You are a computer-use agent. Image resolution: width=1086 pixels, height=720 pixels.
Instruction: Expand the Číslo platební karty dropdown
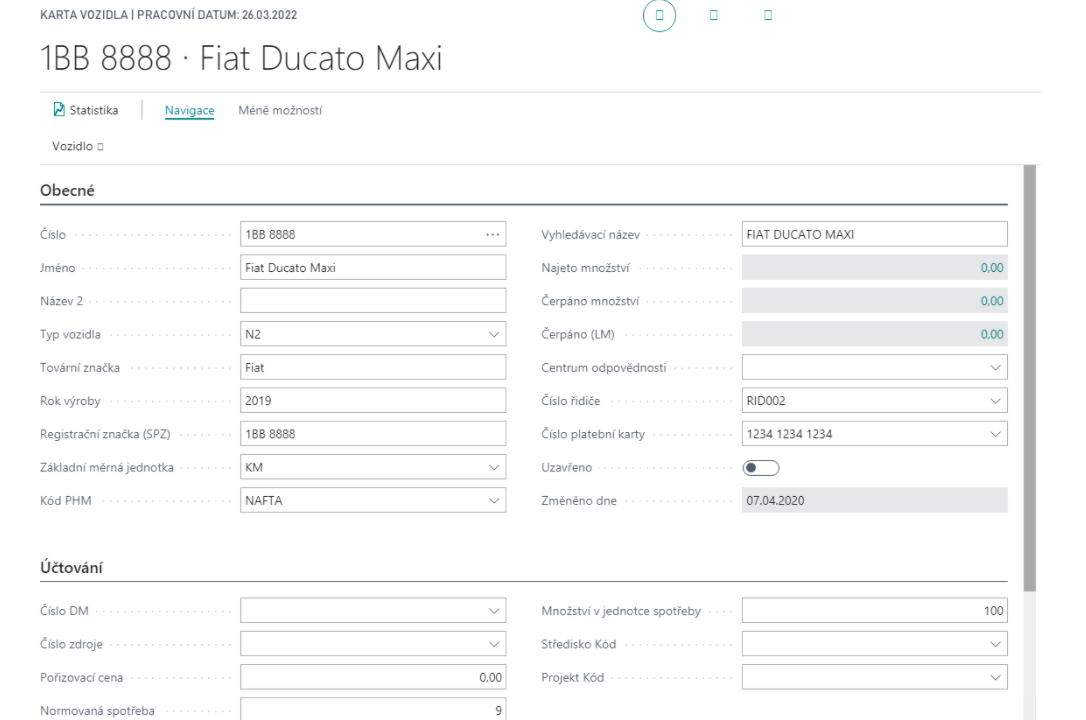pos(993,434)
